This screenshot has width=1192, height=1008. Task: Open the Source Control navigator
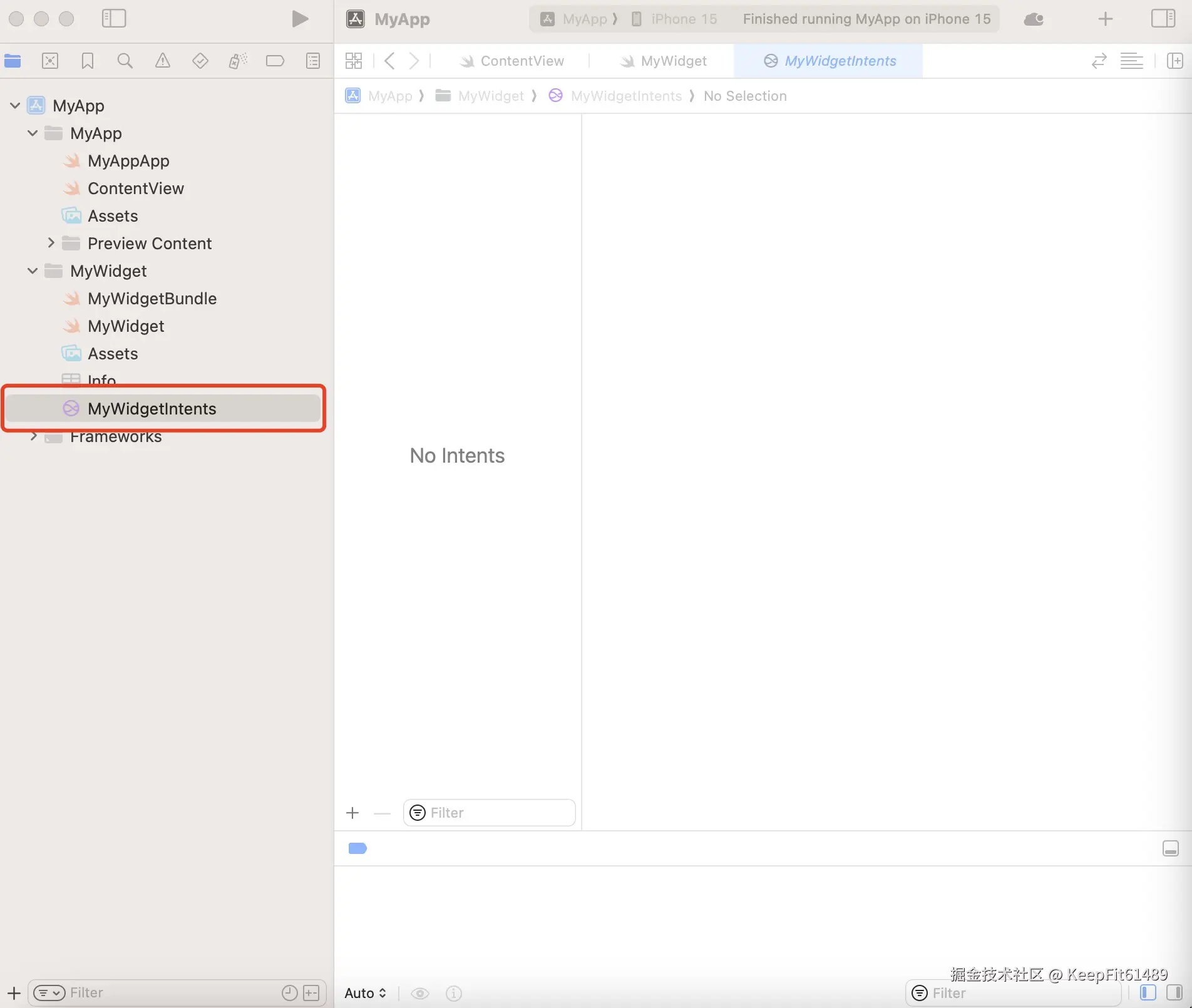[x=50, y=61]
